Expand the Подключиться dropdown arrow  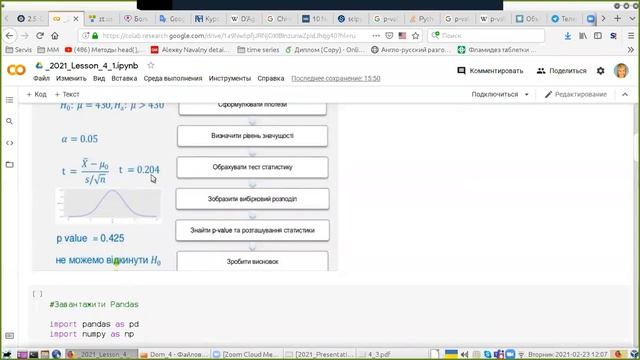tap(527, 94)
